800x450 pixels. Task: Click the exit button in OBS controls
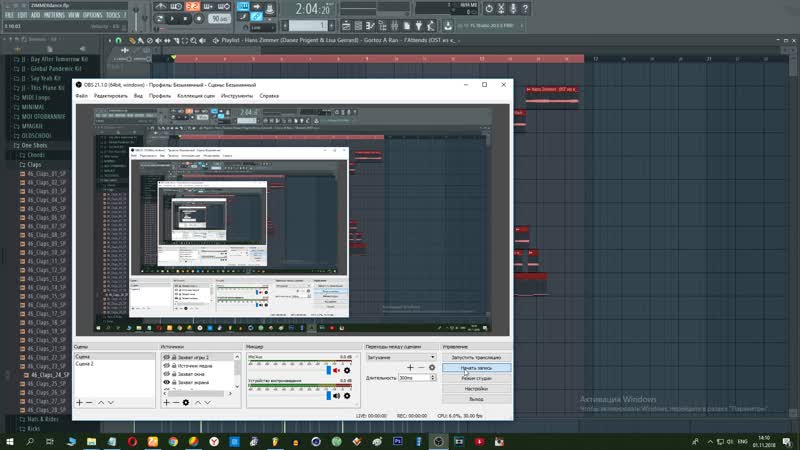[476, 399]
